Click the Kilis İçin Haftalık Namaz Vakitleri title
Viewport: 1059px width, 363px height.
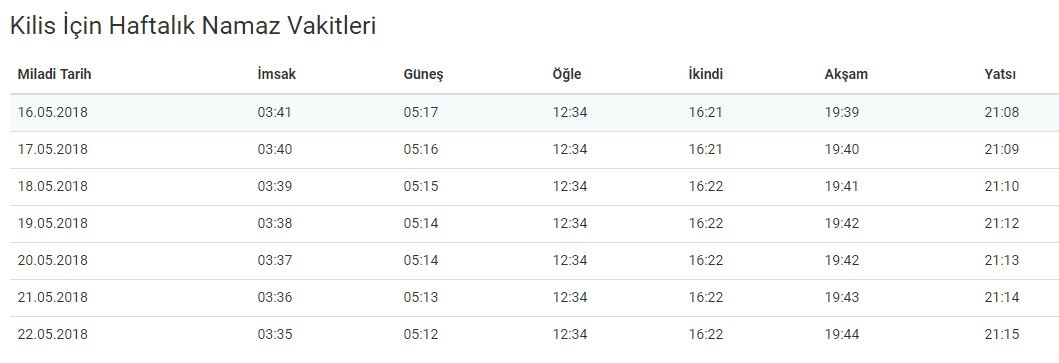click(192, 26)
